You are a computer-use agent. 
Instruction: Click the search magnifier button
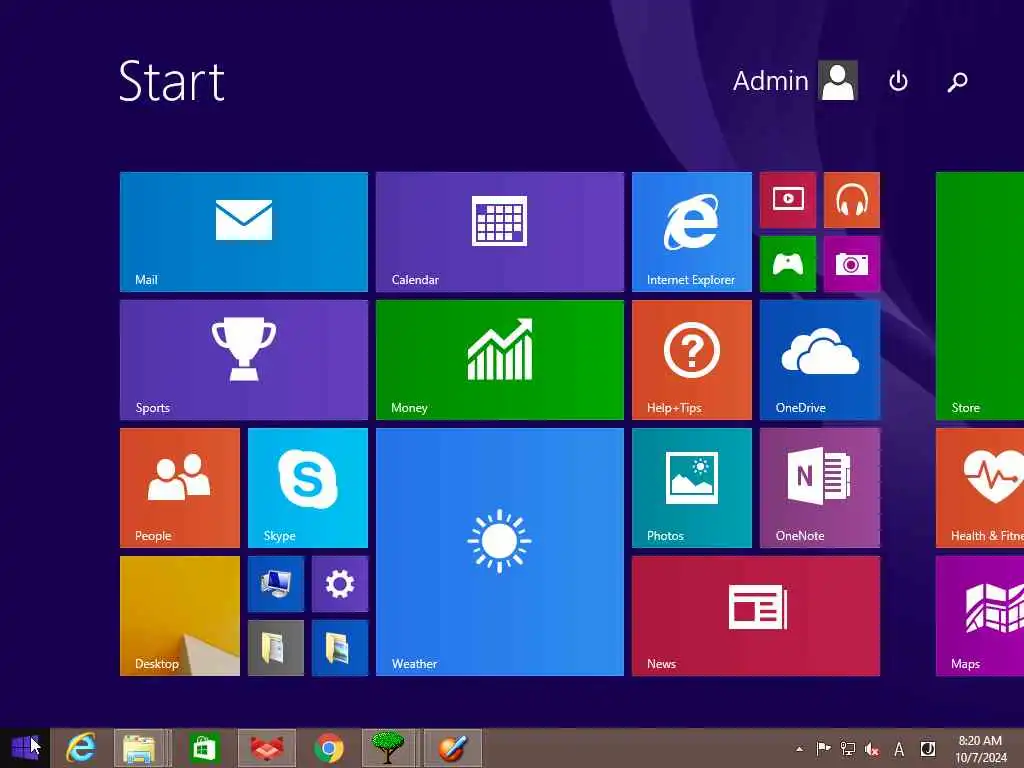coord(957,82)
